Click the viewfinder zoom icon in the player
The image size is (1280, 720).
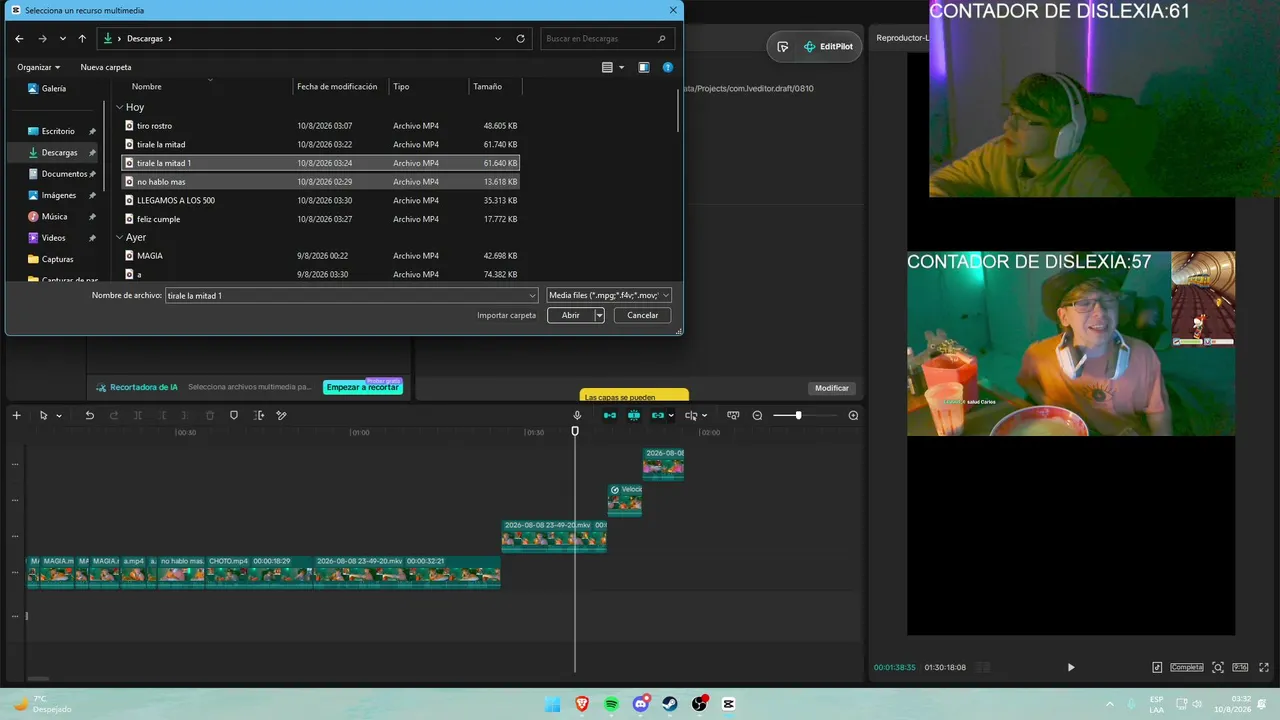coord(1218,667)
